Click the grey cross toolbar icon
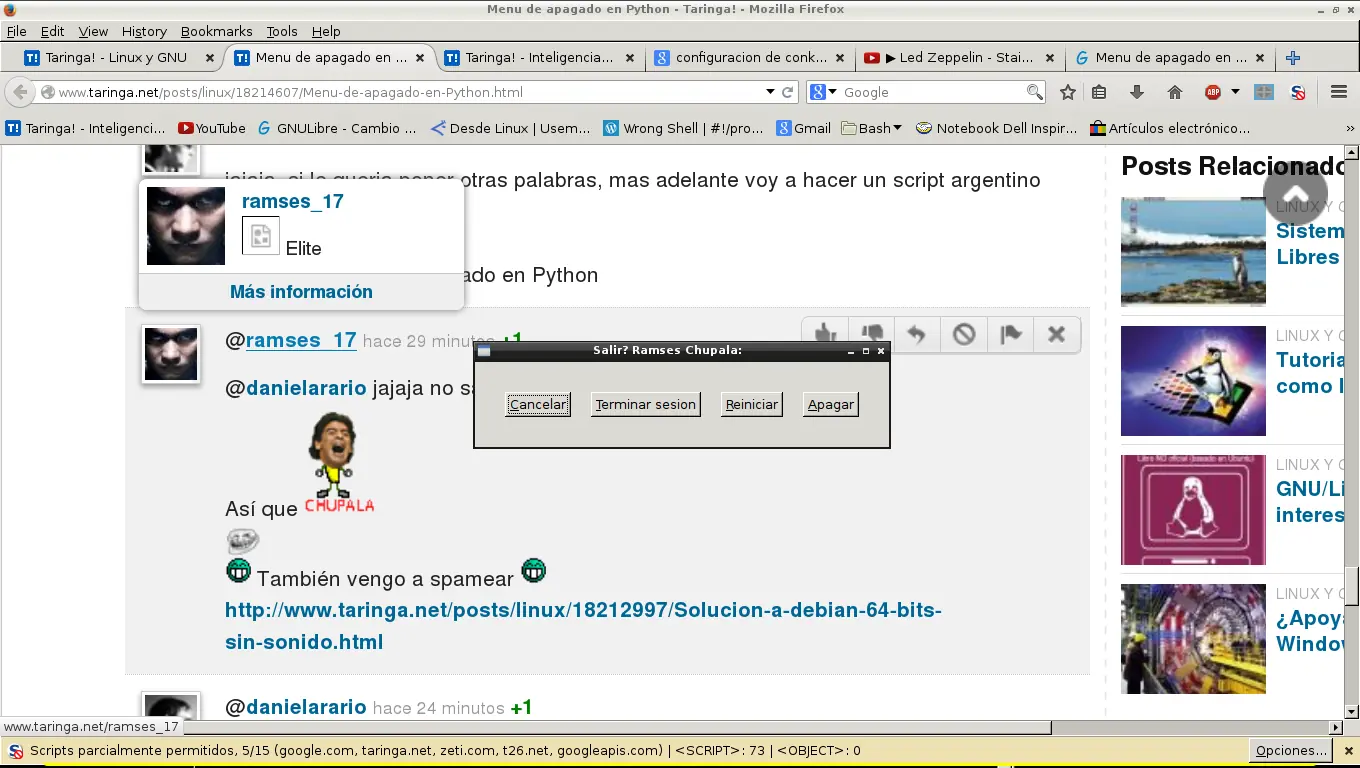This screenshot has width=1360, height=768. (x=1264, y=92)
